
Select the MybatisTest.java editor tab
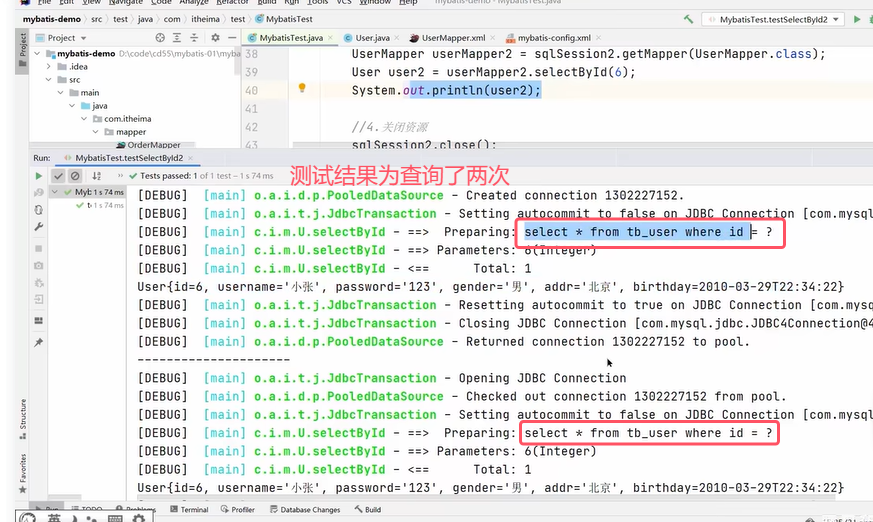291,38
